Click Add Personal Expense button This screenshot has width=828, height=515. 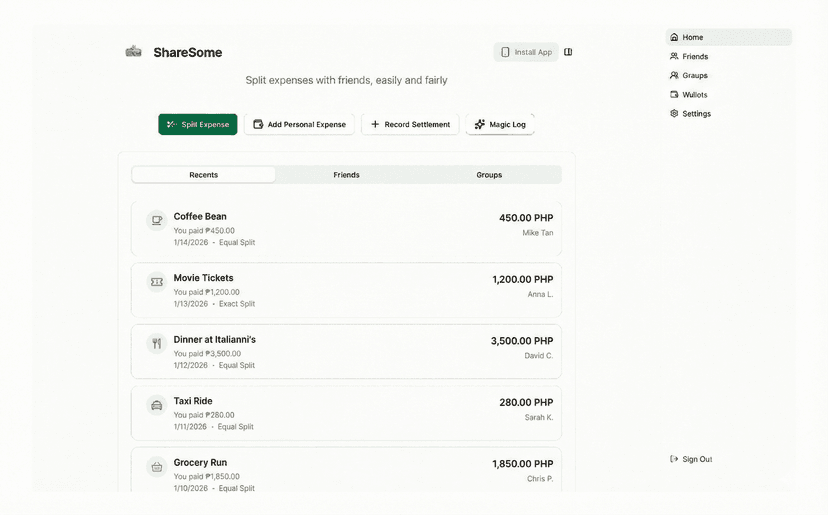click(299, 125)
